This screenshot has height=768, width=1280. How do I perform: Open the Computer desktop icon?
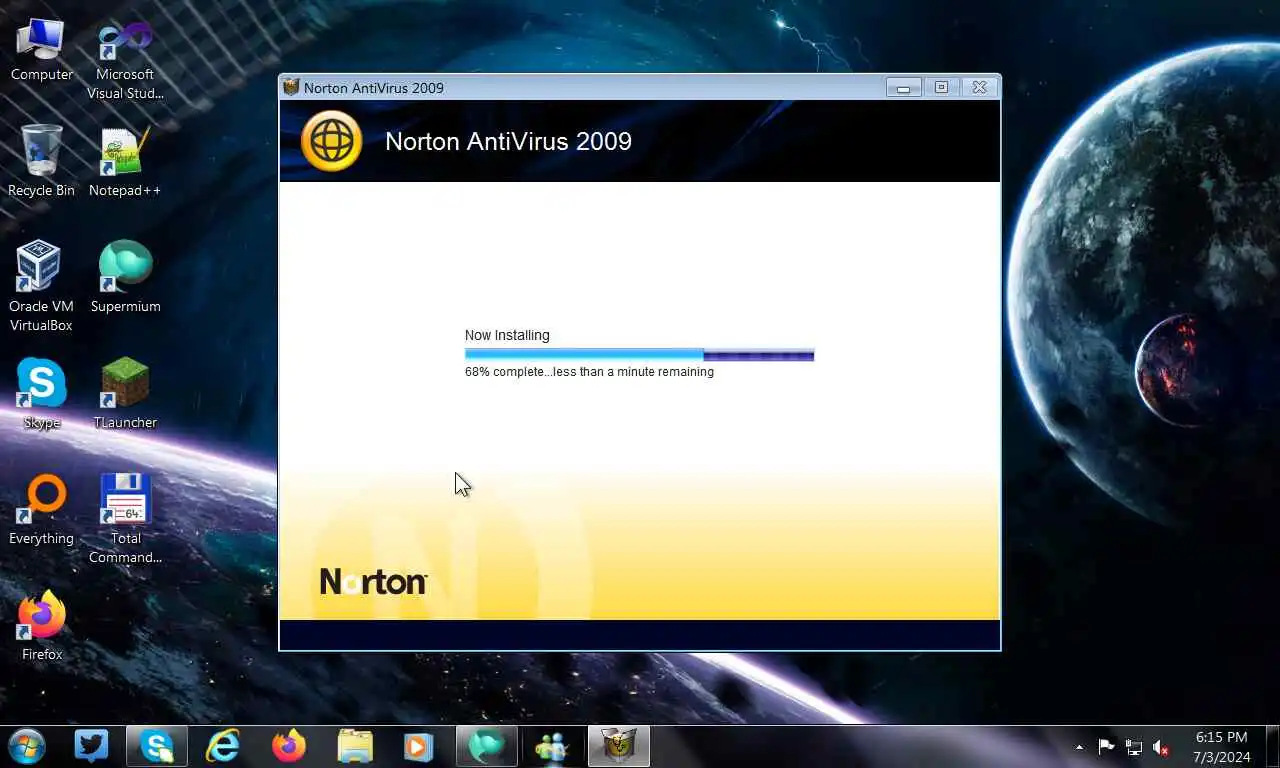[41, 50]
